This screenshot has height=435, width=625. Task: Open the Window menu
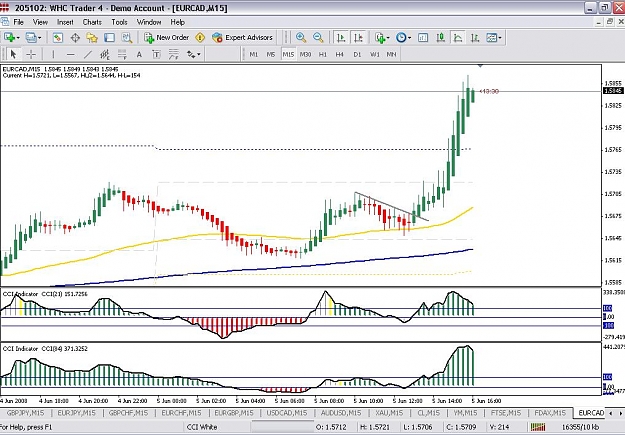[149, 22]
